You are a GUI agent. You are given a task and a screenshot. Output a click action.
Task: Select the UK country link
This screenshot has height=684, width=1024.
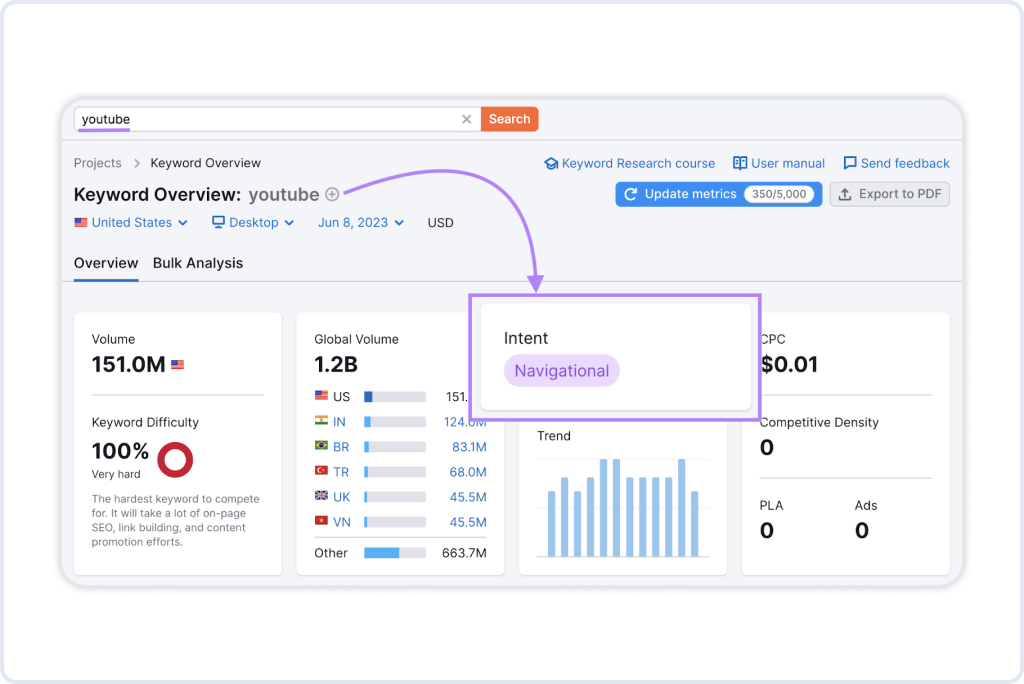coord(342,497)
